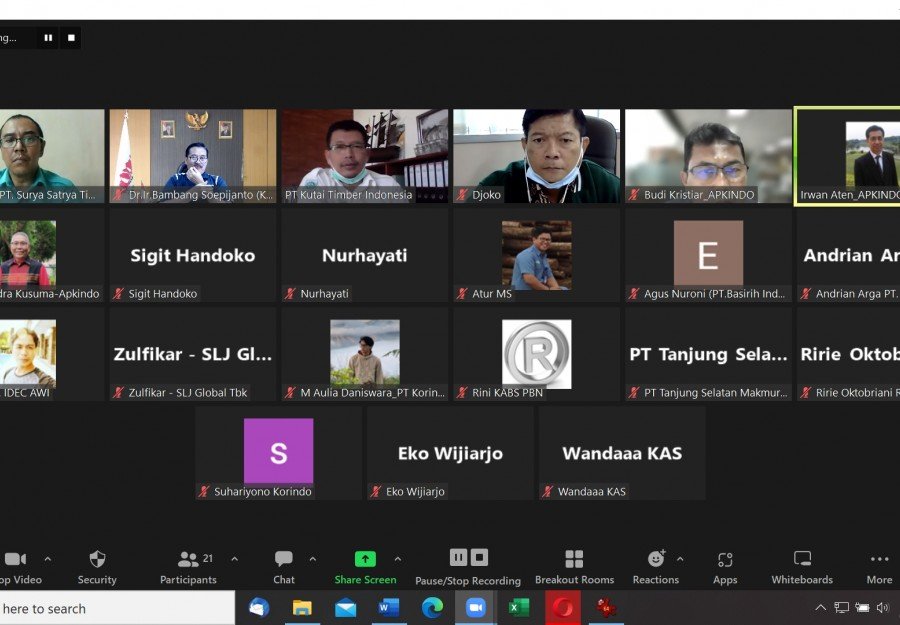The image size is (900, 625).
Task: Expand the video options arrow
Action: coord(47,559)
